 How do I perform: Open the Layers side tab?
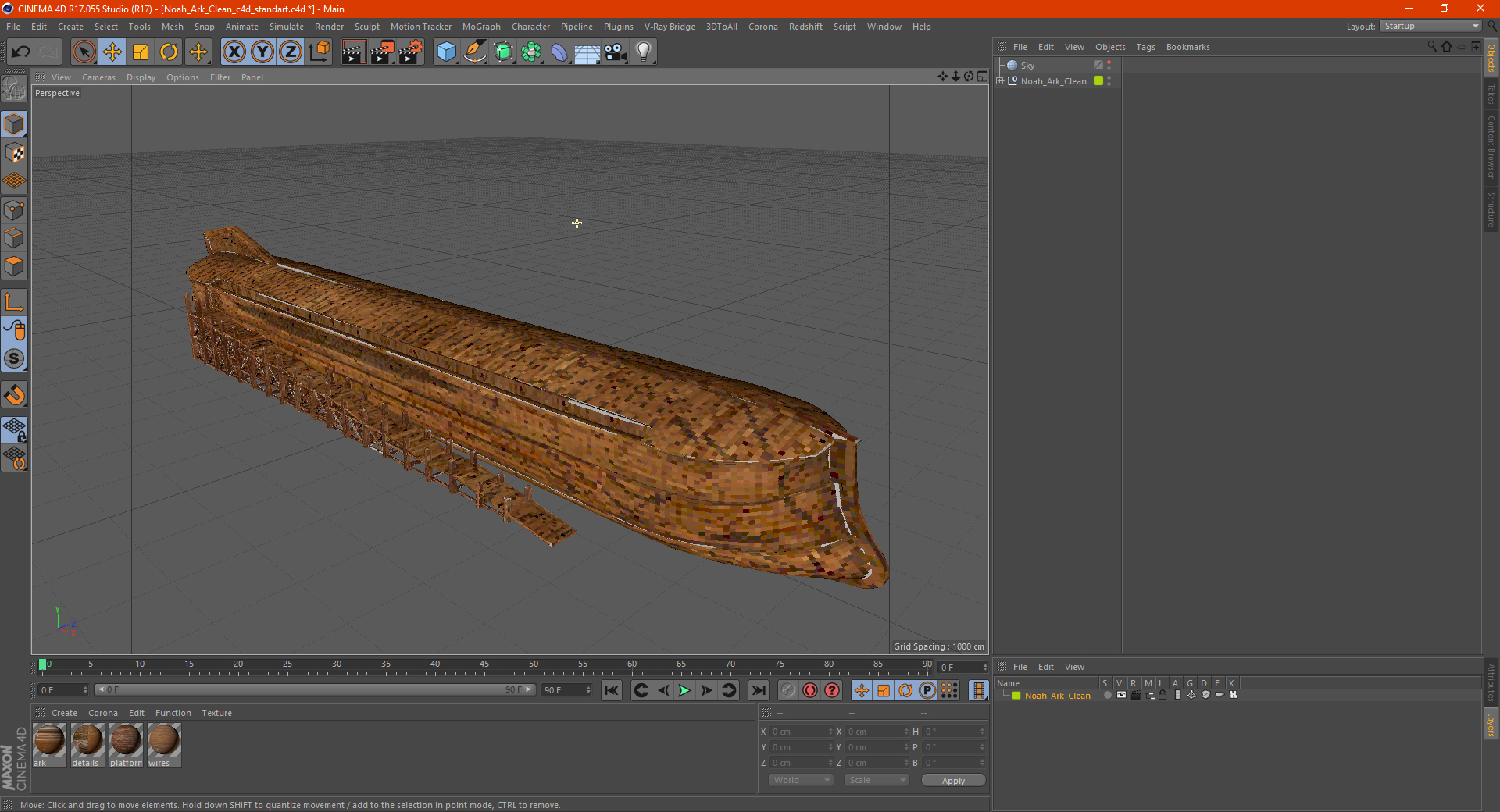1491,723
